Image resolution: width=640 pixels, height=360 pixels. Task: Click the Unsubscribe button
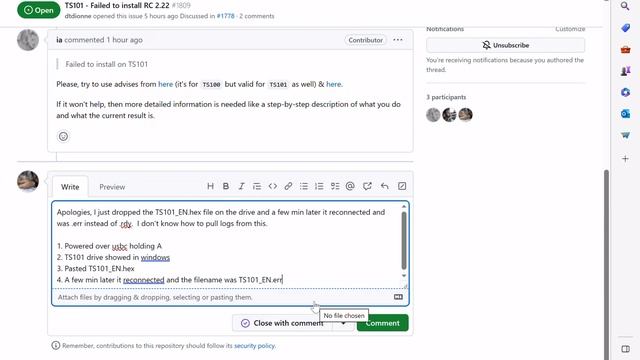pos(505,45)
